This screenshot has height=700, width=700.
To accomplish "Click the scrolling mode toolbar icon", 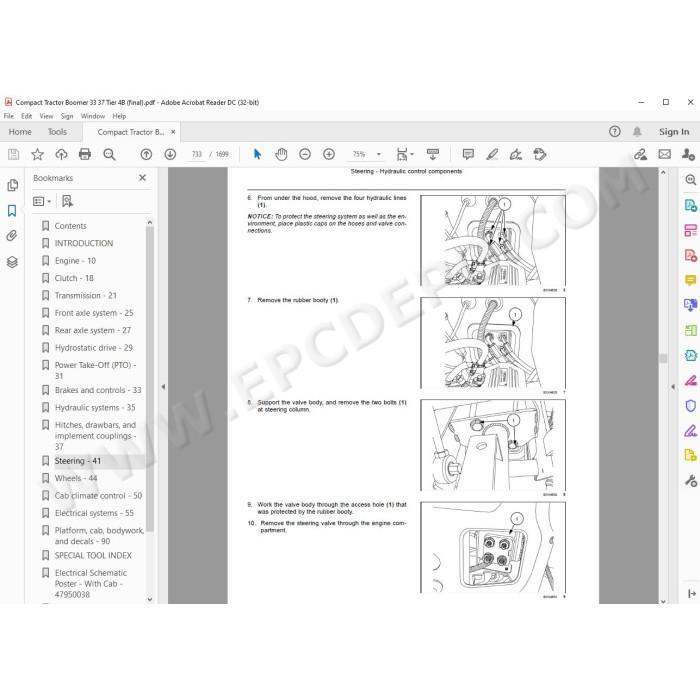I will pyautogui.click(x=433, y=154).
